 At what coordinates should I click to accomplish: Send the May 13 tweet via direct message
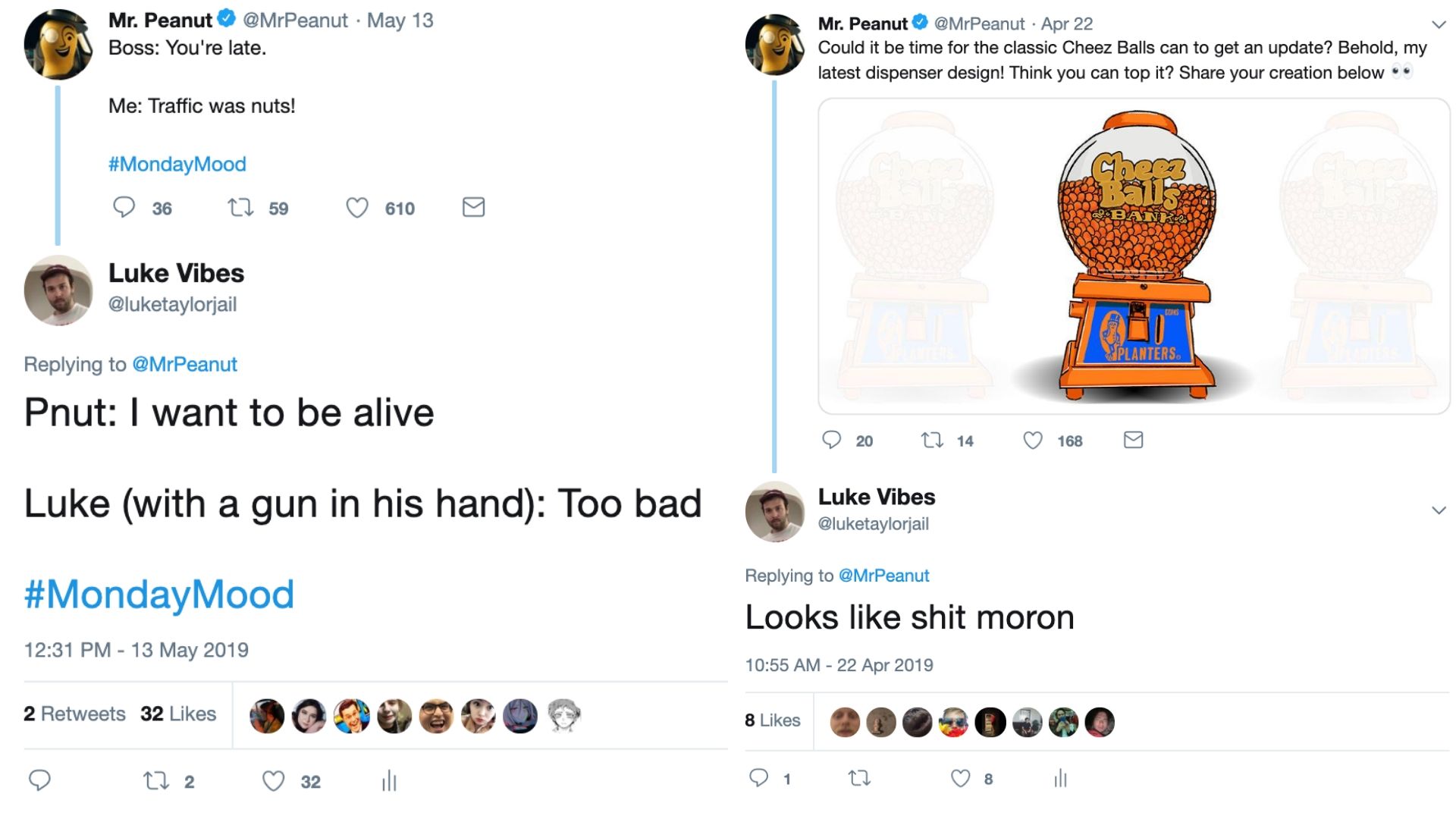click(x=473, y=207)
